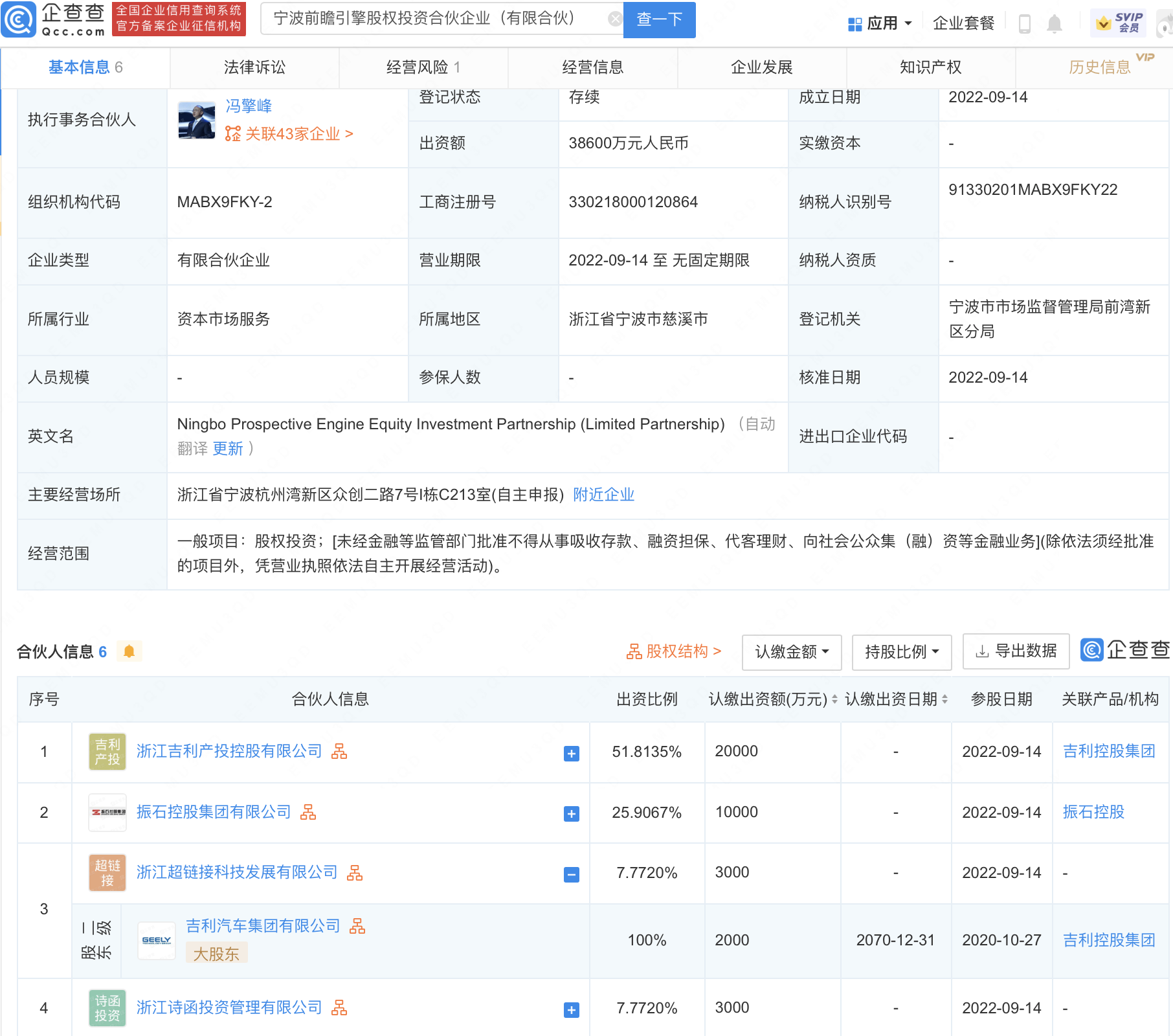Click the bell alert icon beside 合伙人信息
The image size is (1173, 1036).
point(129,651)
